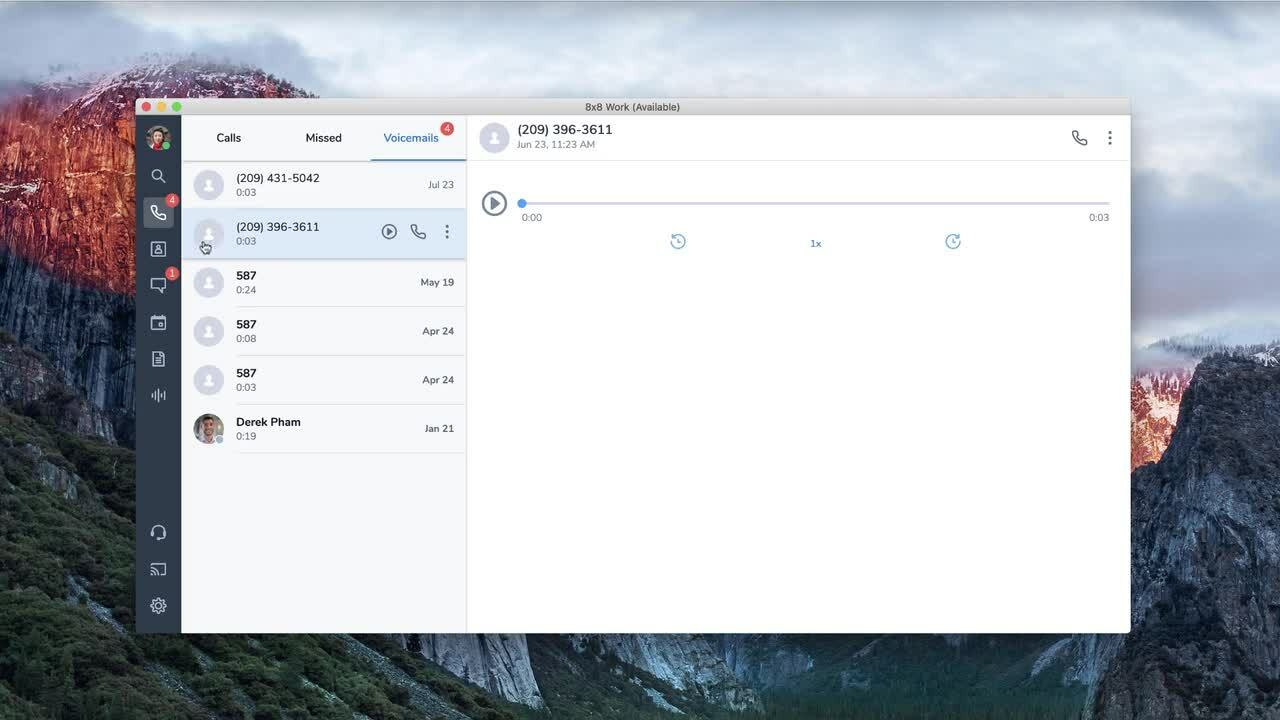Click the voicemail playback progress slider
Screen dimensions: 1280x720
click(x=815, y=203)
